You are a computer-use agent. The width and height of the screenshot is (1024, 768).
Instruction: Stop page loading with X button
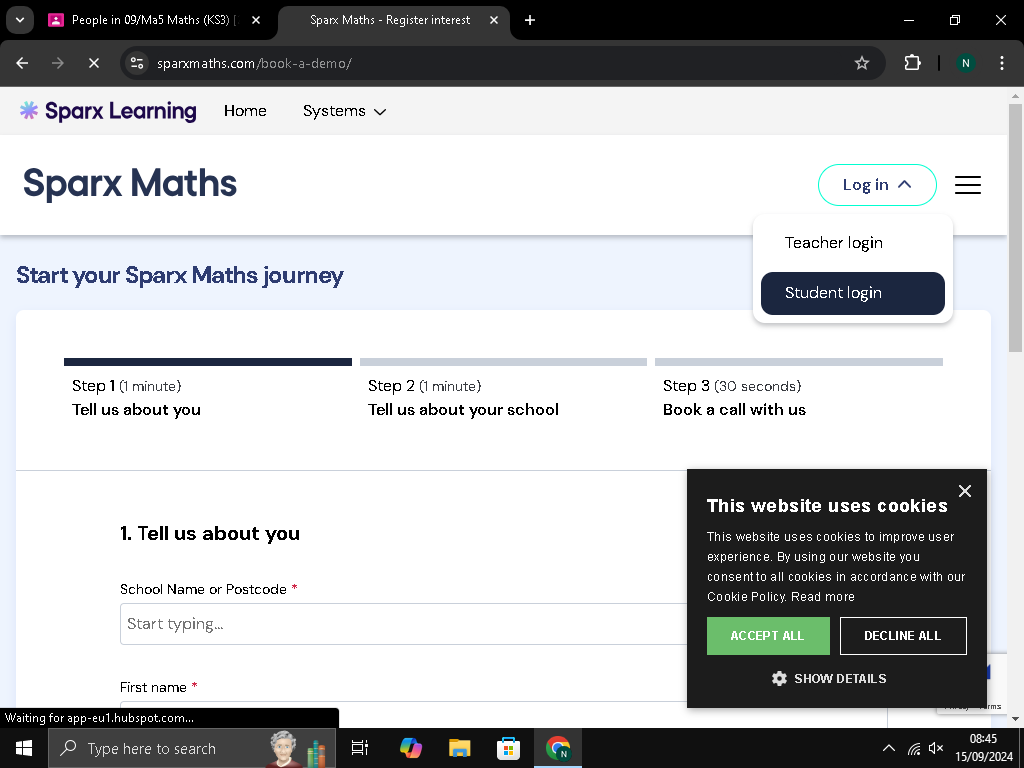[93, 63]
